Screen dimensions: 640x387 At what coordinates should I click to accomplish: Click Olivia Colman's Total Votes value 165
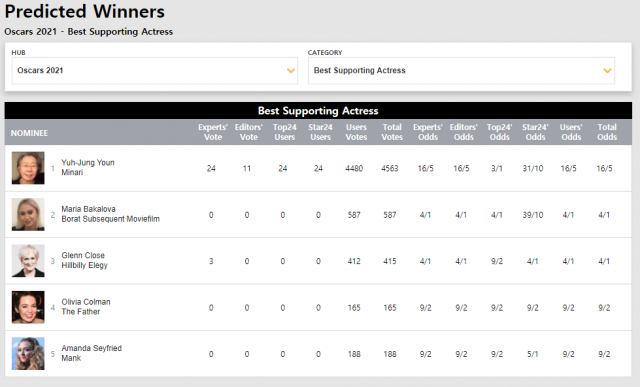[390, 308]
